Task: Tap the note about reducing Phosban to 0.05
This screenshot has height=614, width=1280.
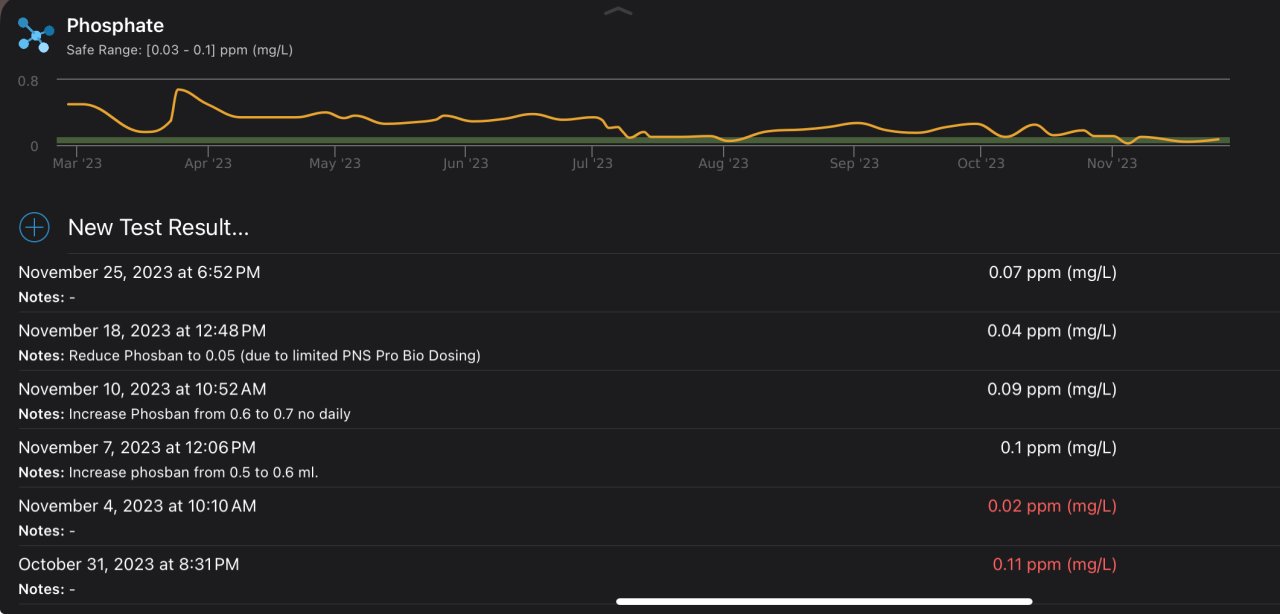Action: pos(274,356)
